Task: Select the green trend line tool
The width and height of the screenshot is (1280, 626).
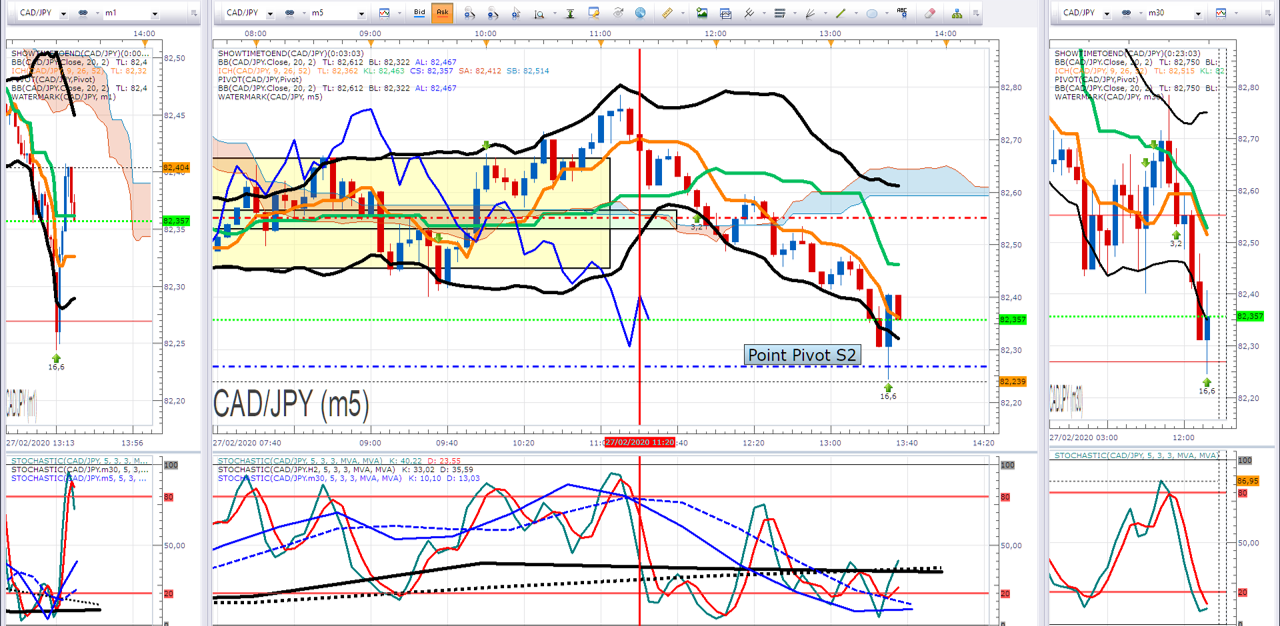Action: pos(840,14)
